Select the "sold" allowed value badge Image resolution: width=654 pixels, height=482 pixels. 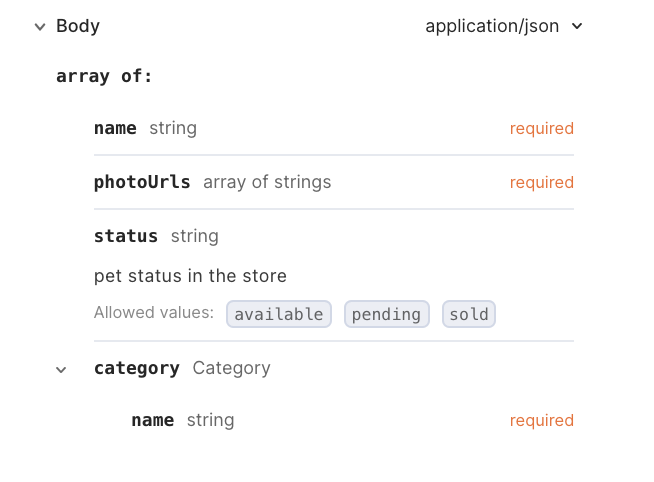[468, 314]
